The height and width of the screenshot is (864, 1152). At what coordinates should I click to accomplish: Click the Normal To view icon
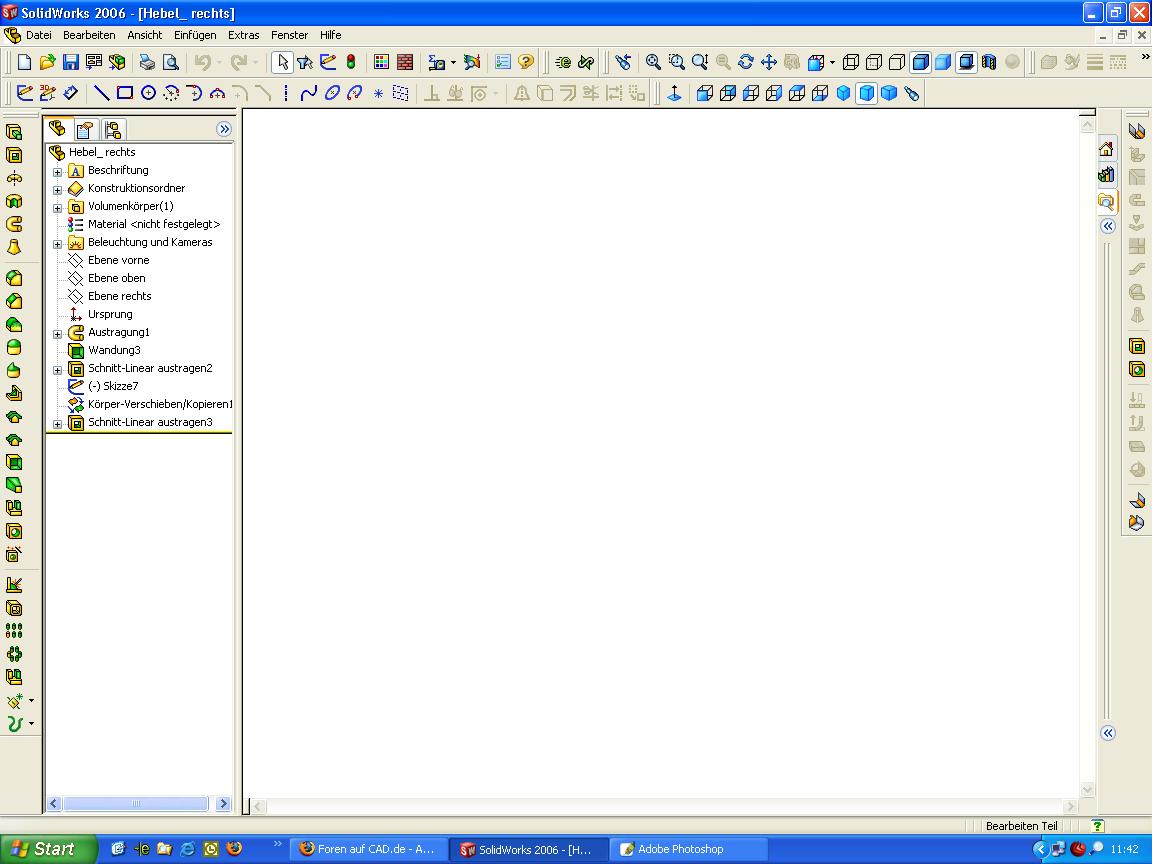(674, 93)
